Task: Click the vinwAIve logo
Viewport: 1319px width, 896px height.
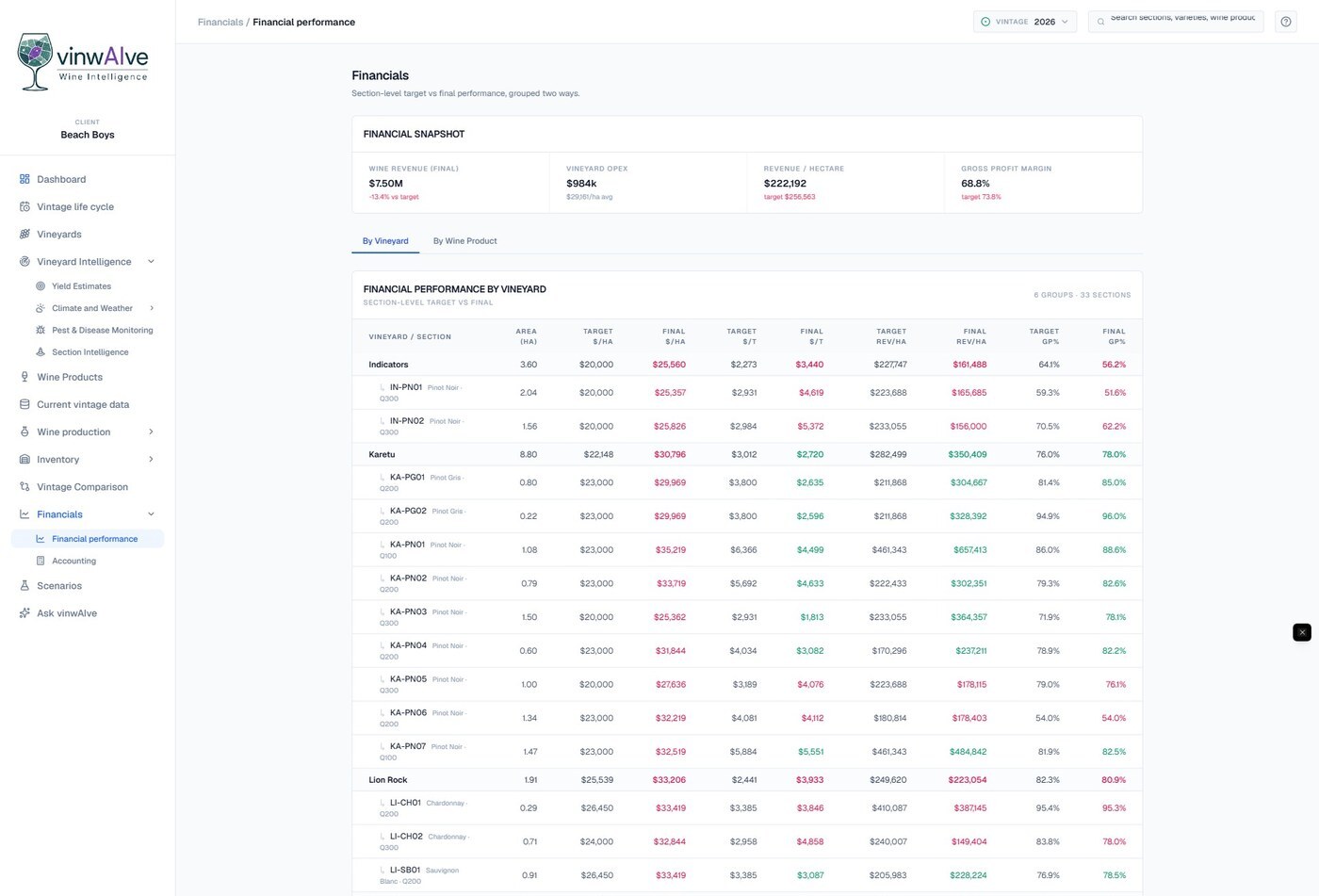Action: click(x=83, y=61)
